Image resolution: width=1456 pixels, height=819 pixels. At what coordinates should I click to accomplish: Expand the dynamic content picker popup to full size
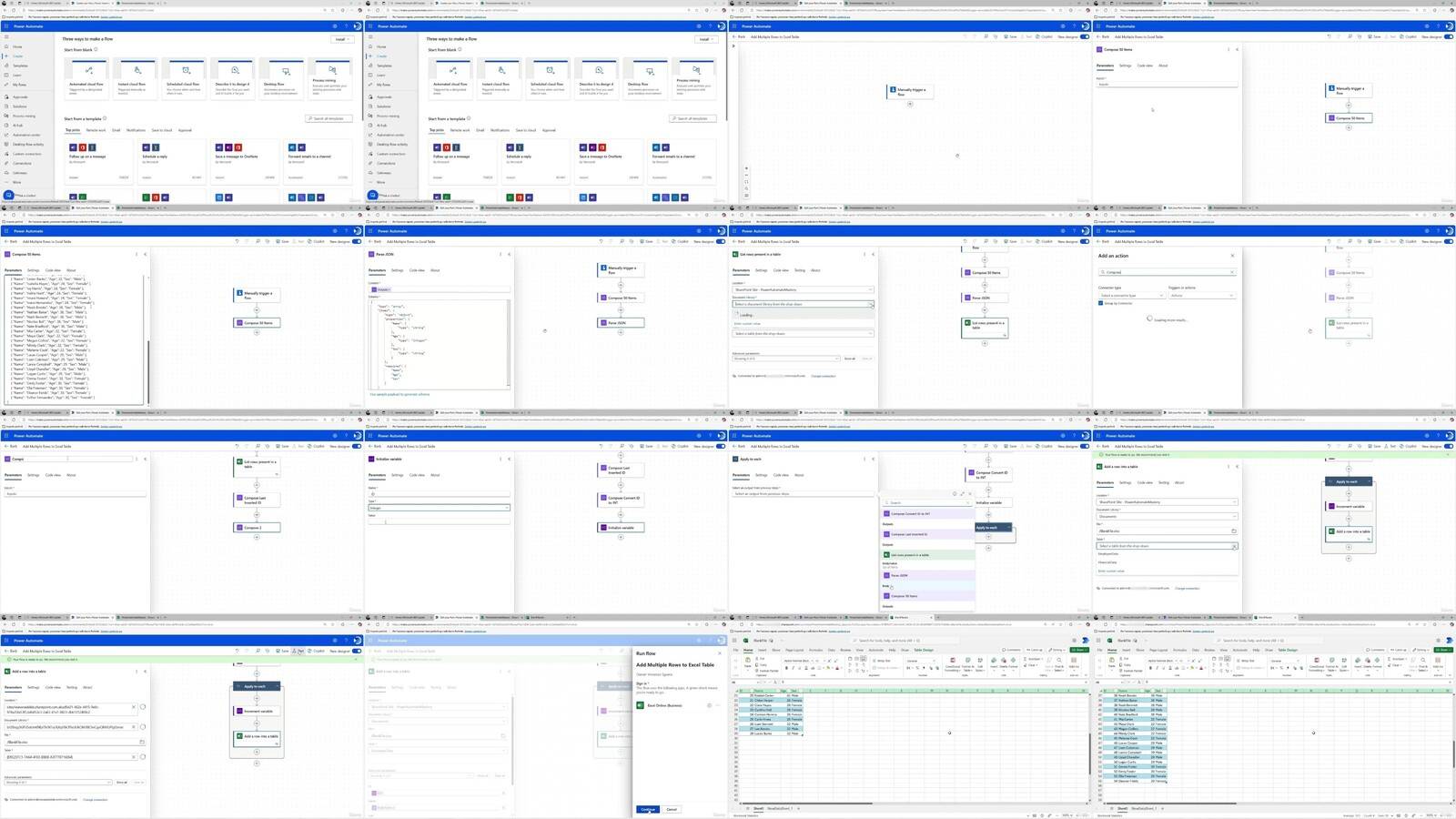[x=961, y=494]
